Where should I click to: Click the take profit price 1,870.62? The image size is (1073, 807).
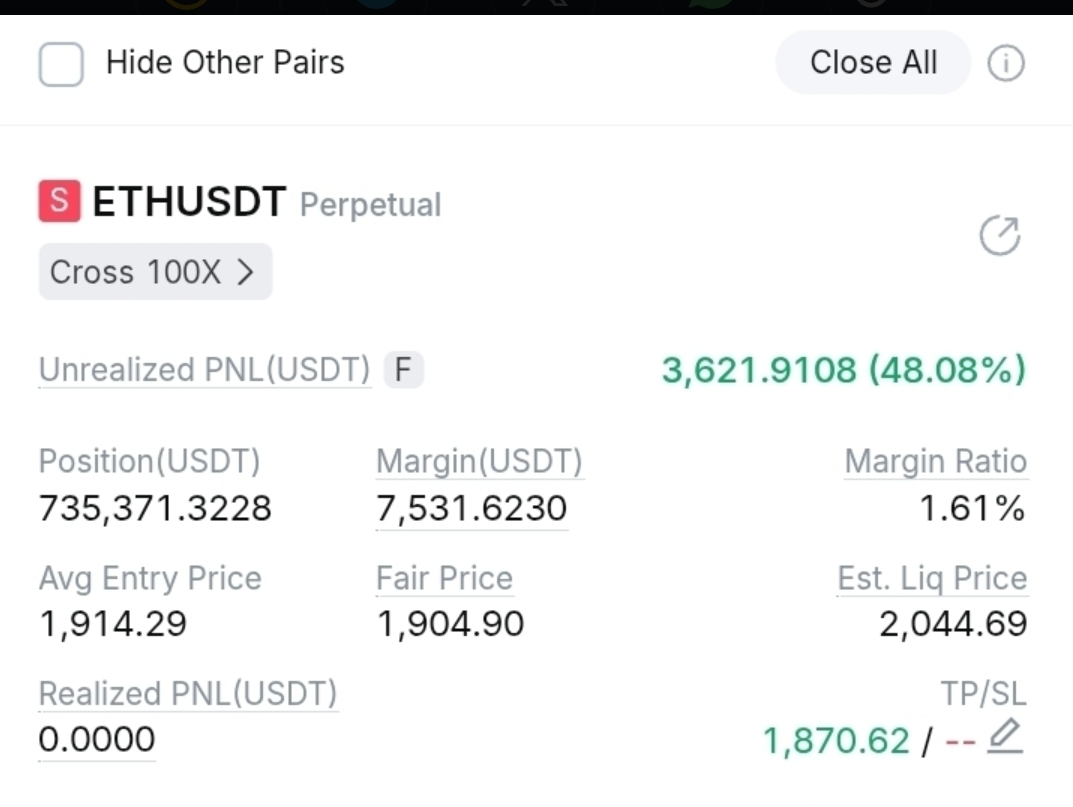pos(836,741)
